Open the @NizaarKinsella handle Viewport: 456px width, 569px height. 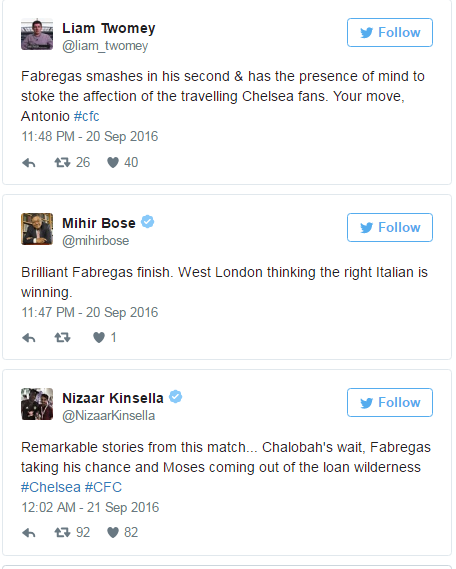[108, 416]
